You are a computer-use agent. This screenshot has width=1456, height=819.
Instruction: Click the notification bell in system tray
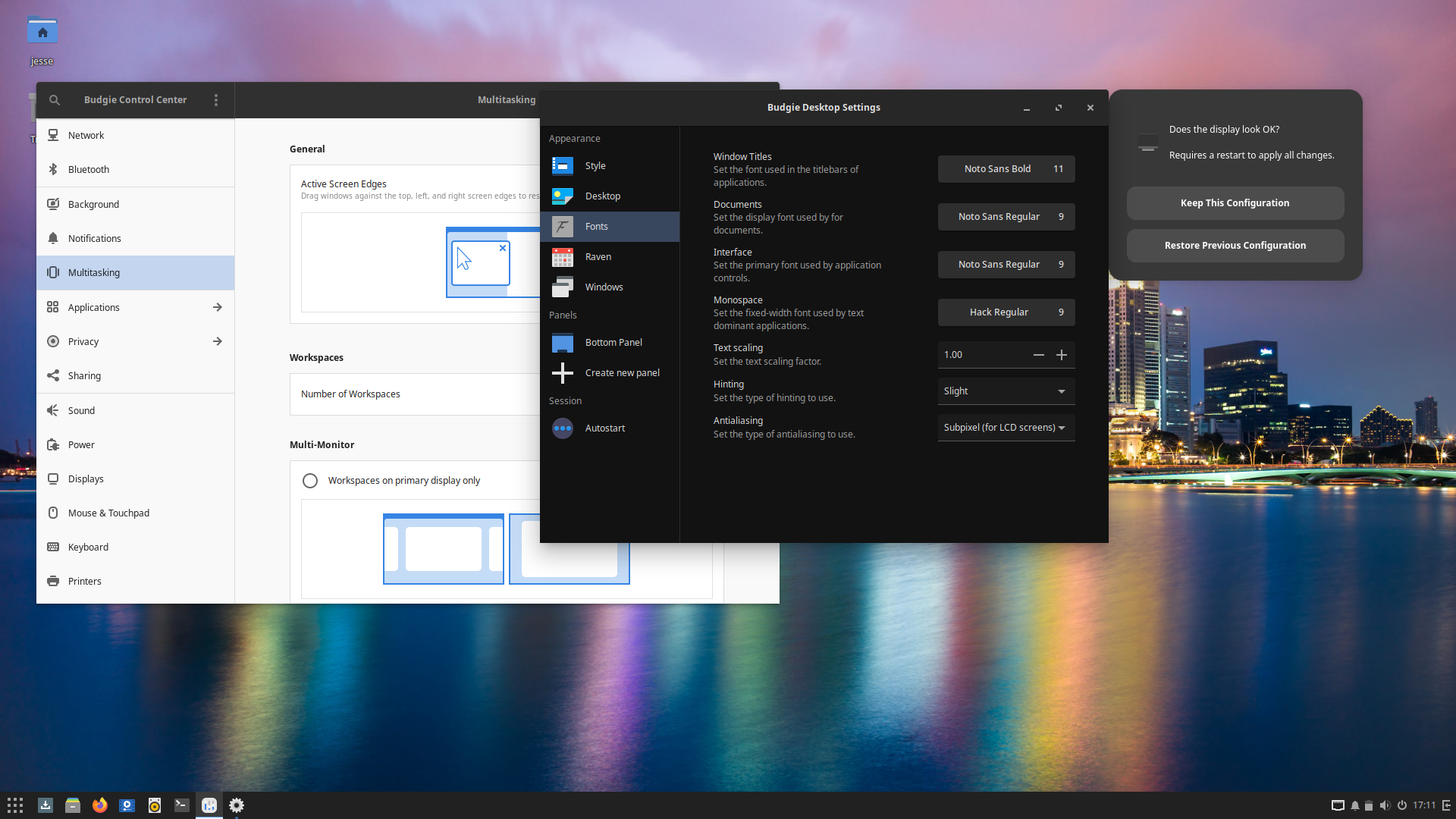click(1354, 805)
